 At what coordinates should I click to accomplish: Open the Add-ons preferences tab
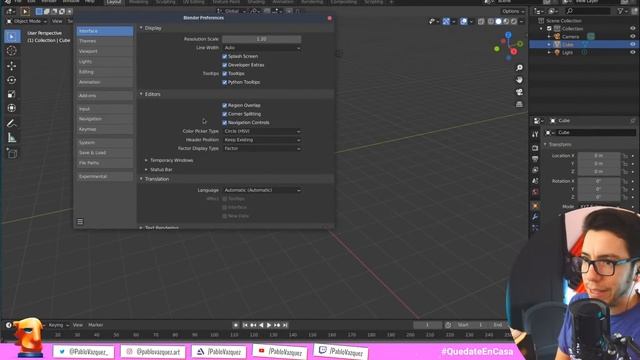[104, 95]
